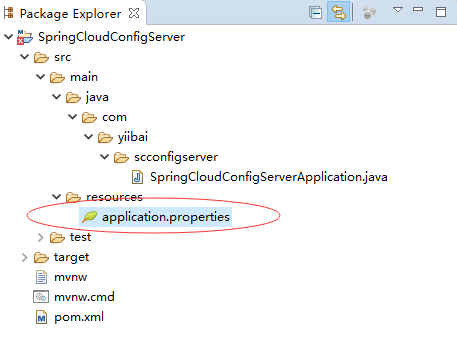457x362 pixels.
Task: Click the yiibai folder icon
Action: coord(105,137)
